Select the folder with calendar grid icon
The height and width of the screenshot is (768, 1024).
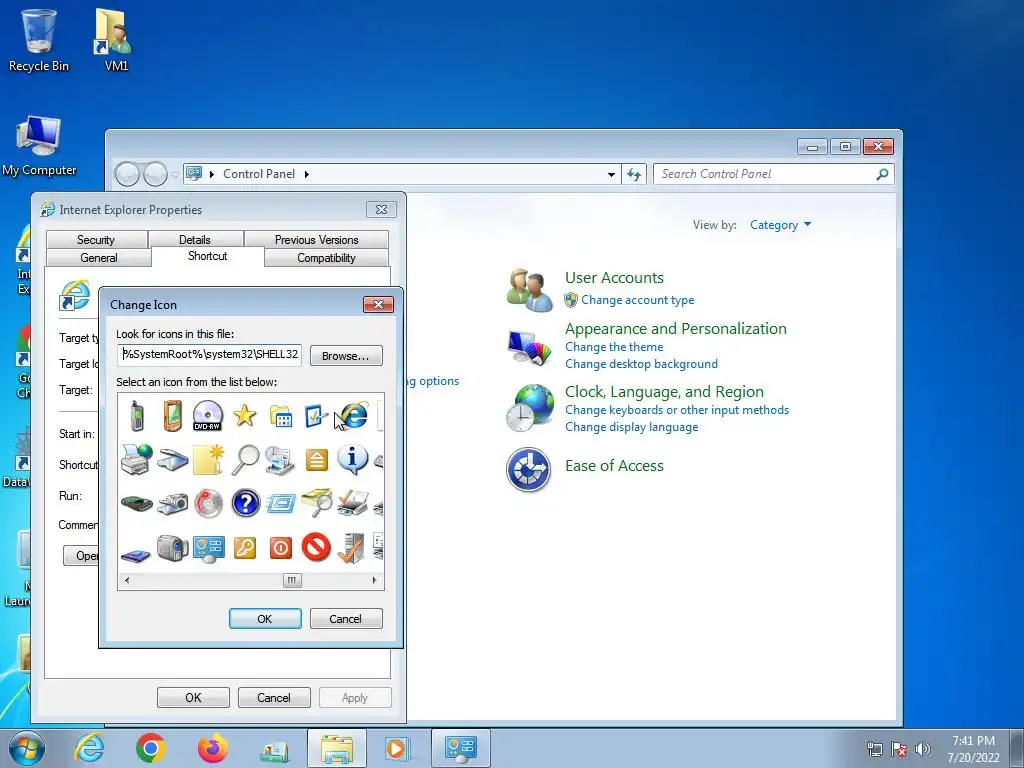click(281, 417)
